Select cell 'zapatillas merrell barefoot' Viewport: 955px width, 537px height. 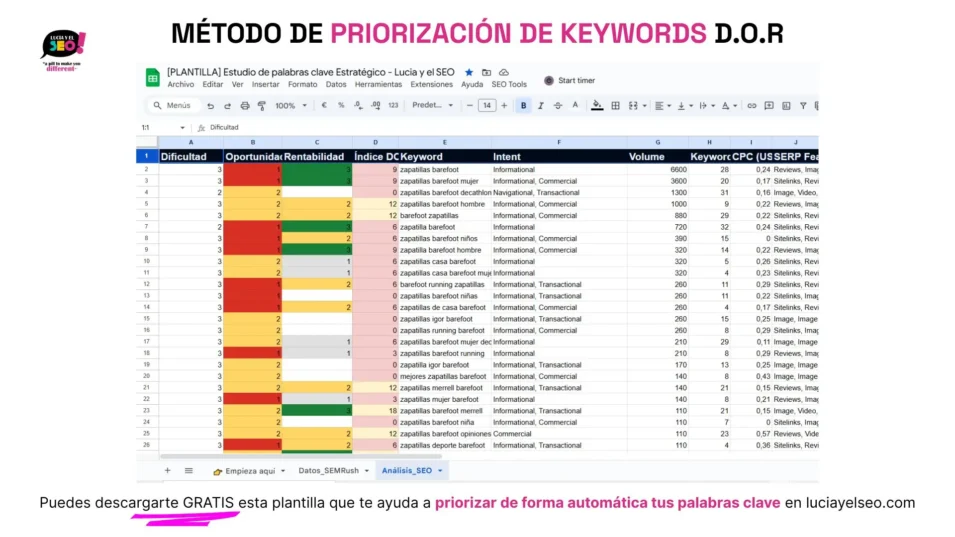[x=445, y=388]
